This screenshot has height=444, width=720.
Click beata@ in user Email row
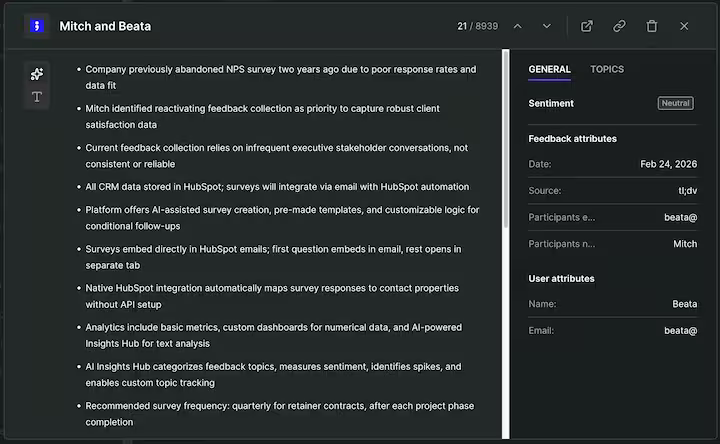[681, 331]
